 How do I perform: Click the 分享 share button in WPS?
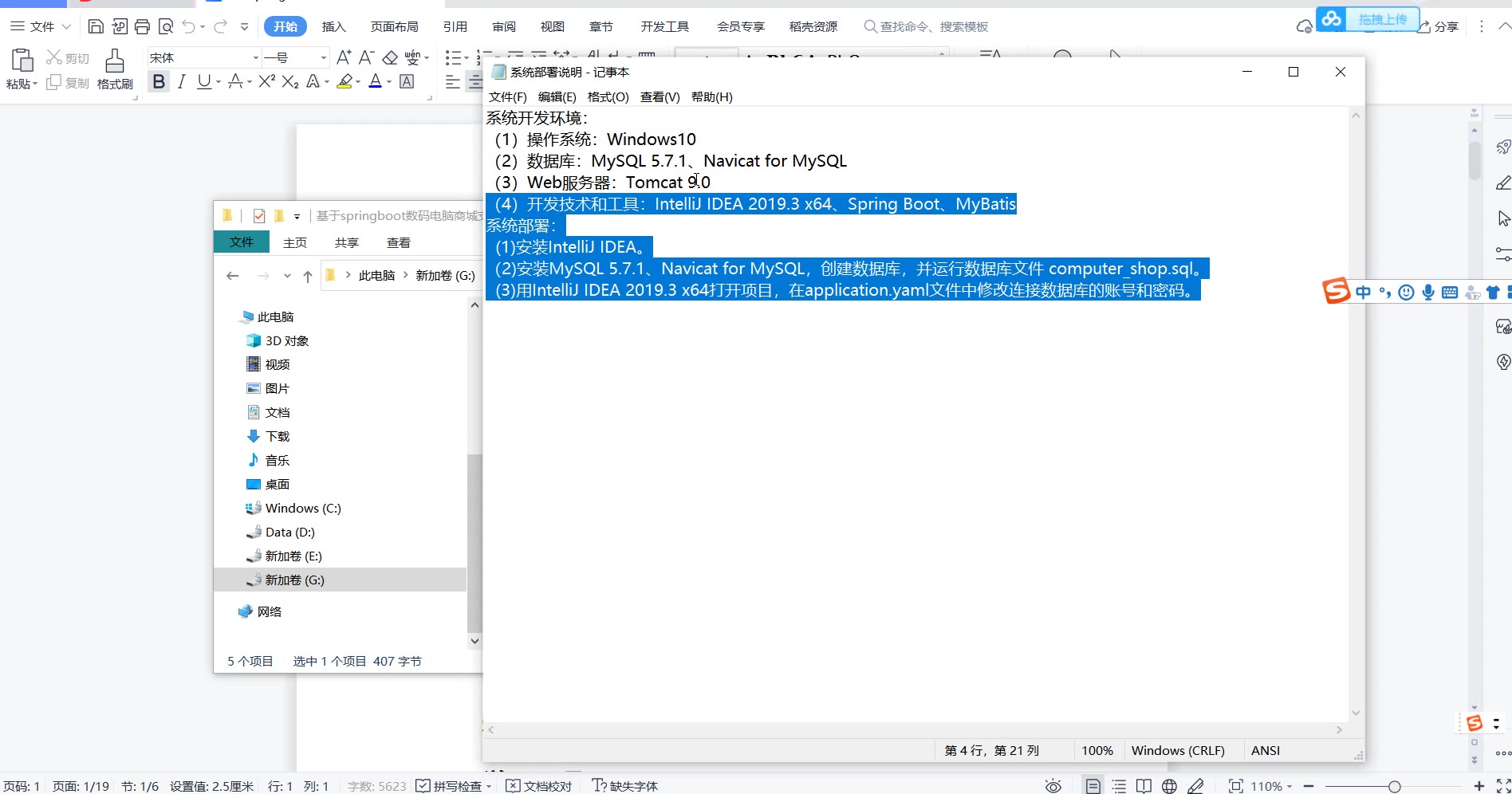(1437, 26)
